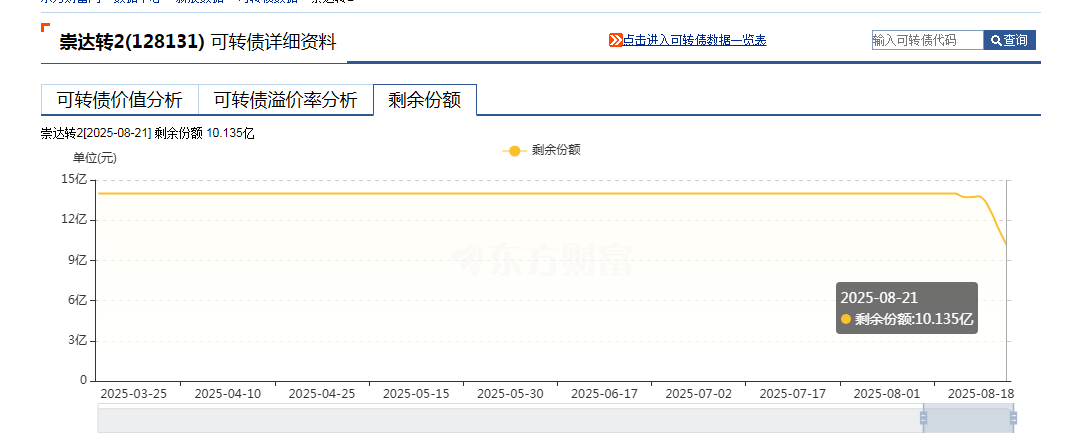The width and height of the screenshot is (1087, 444).
Task: Click the 单位(元) unit label
Action: click(x=95, y=158)
